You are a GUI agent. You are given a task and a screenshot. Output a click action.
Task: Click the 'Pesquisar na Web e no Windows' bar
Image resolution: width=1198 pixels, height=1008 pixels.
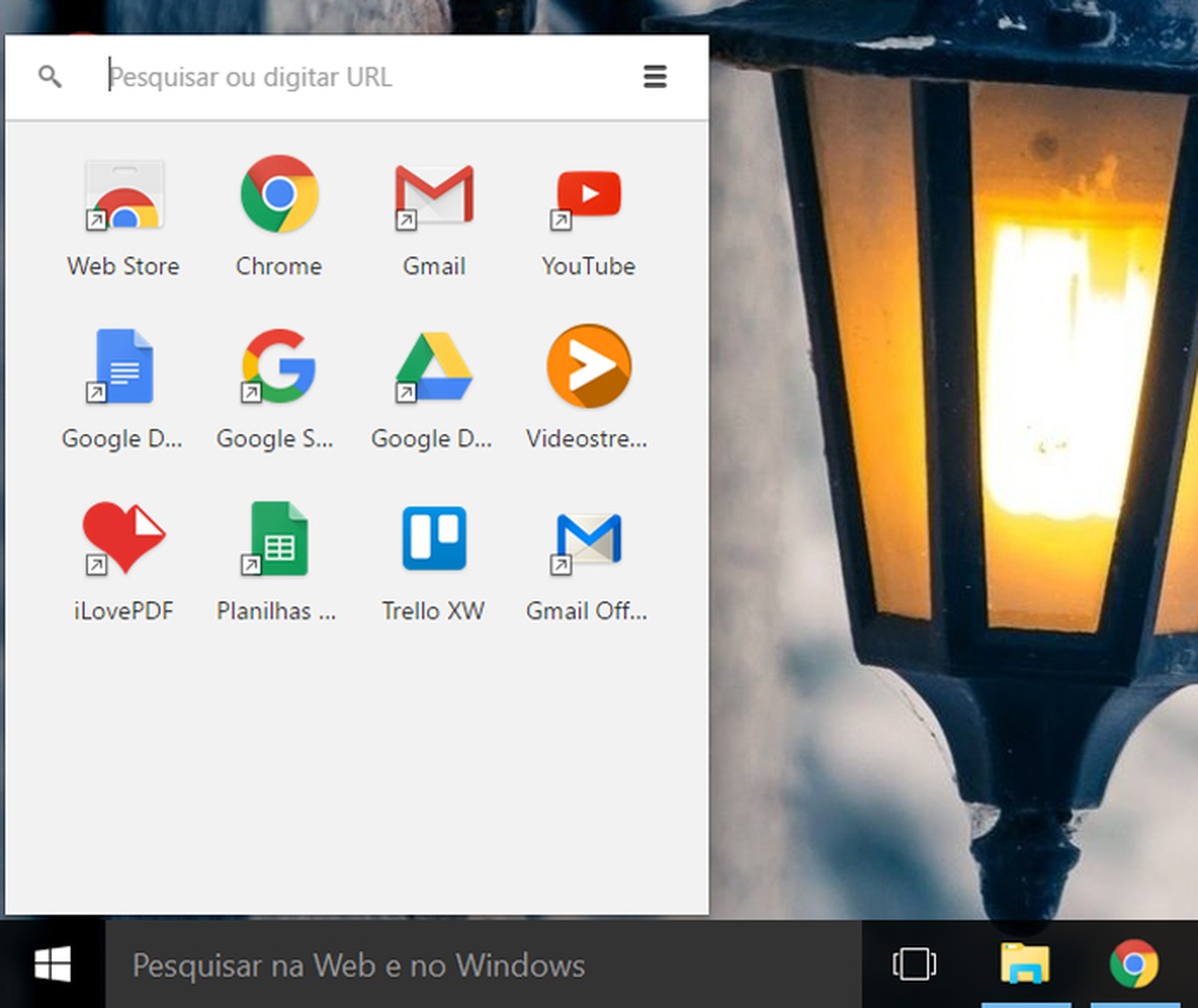tap(359, 965)
